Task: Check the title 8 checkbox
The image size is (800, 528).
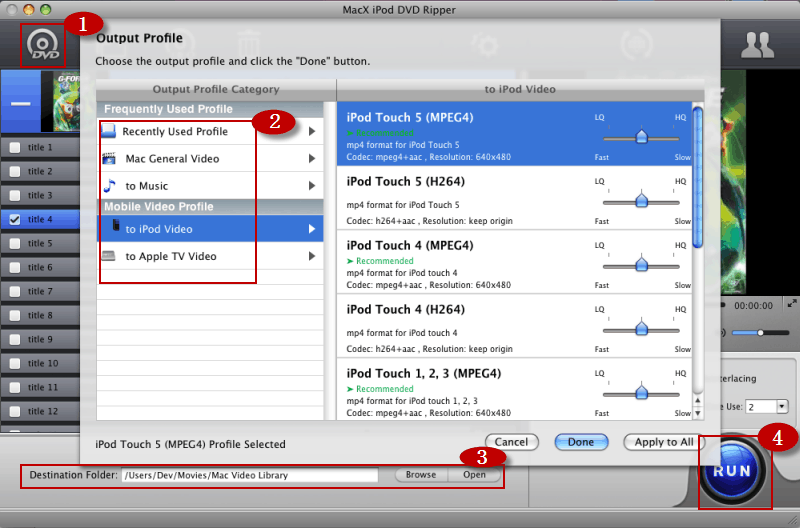Action: pos(15,315)
